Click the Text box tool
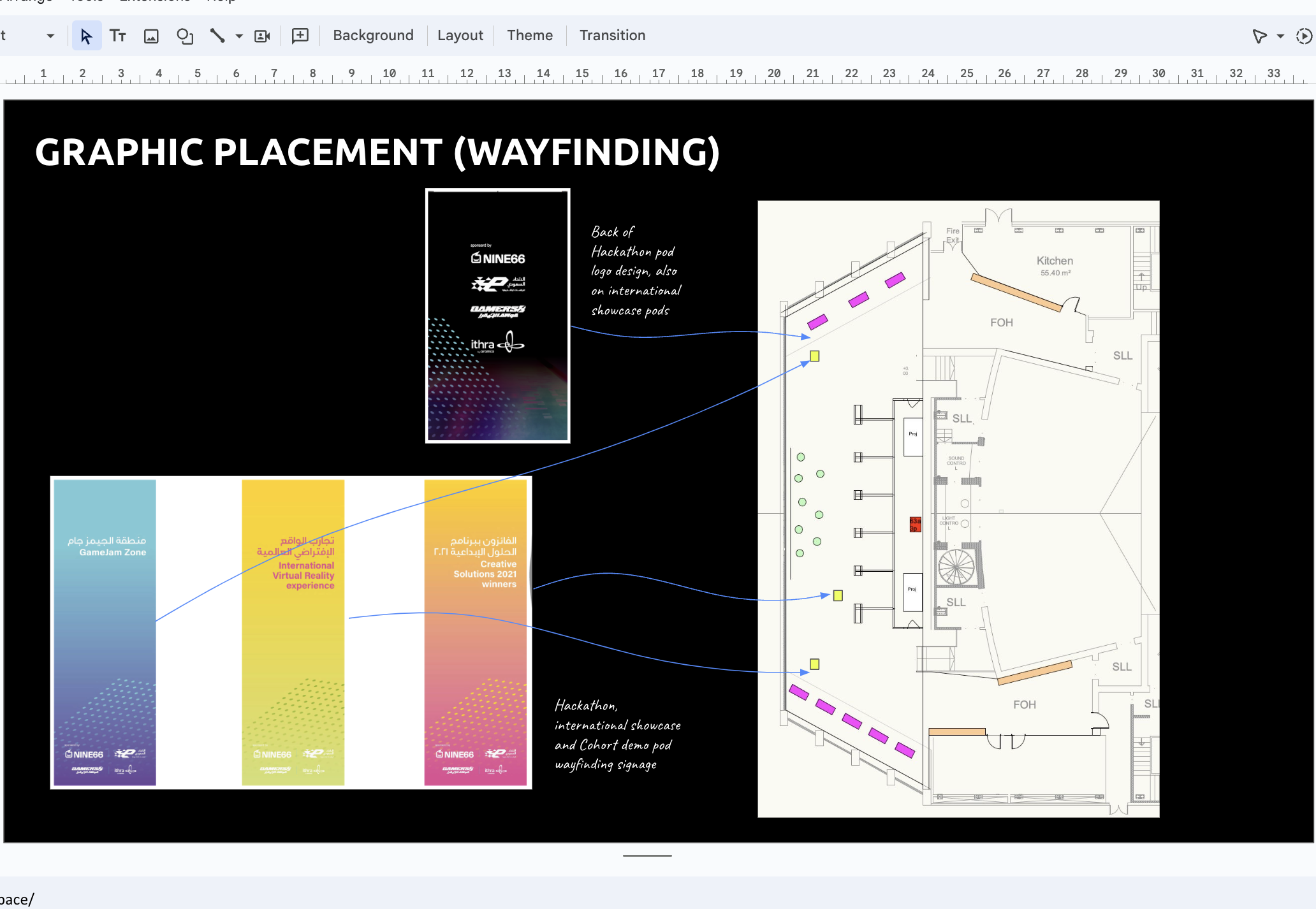The height and width of the screenshot is (909, 1316). (x=118, y=36)
